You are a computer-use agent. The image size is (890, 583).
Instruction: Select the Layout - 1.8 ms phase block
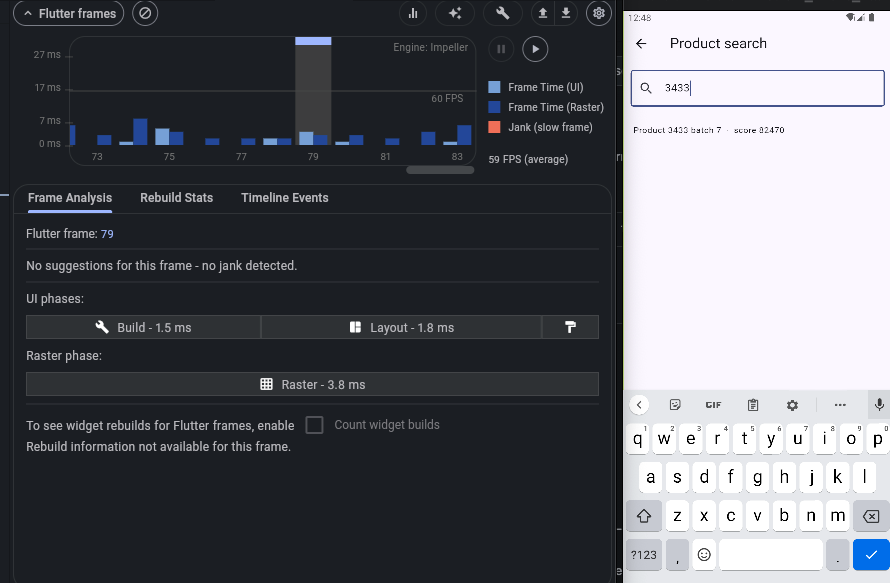pos(401,327)
